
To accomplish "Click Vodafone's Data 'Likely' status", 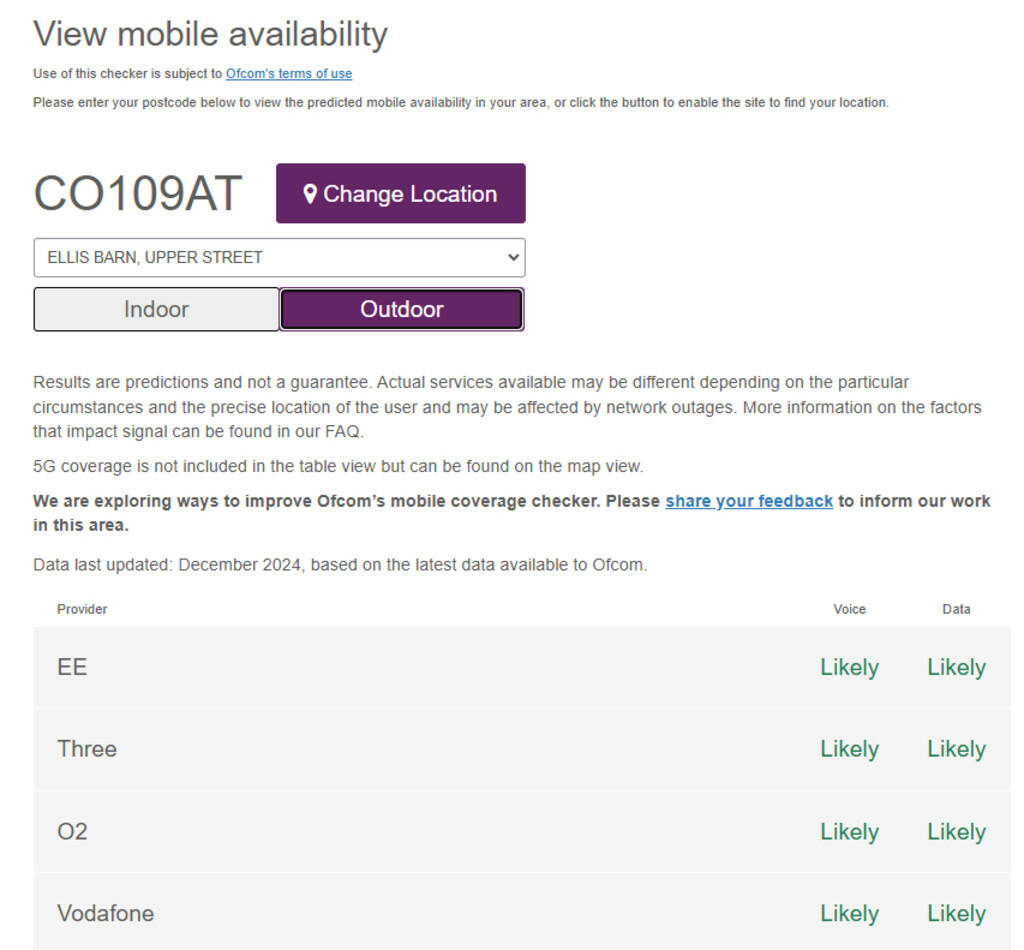I will [x=956, y=913].
